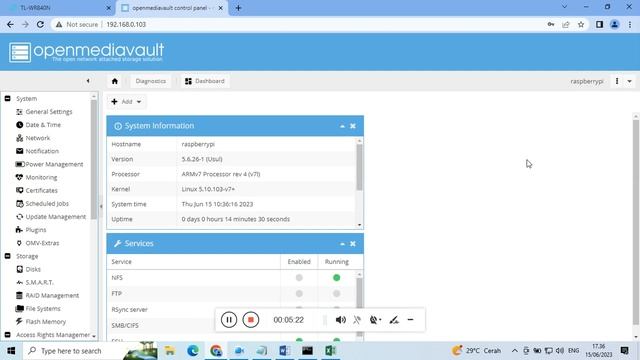This screenshot has width=640, height=360.
Task: Click the Disks icon under Storage
Action: pos(19,269)
